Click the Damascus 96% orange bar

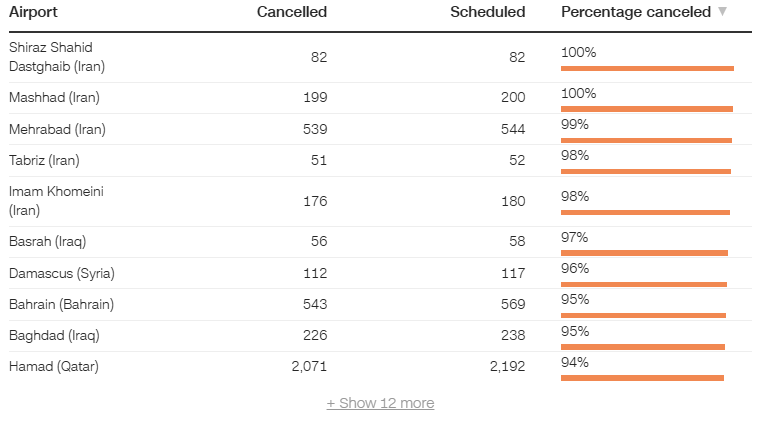(644, 284)
